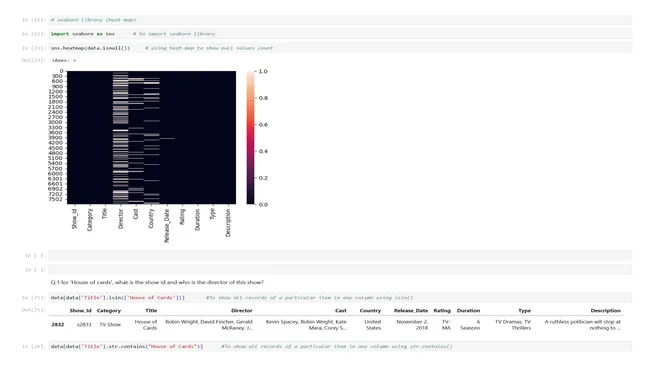650x366 pixels.
Task: Focus the sns.heatmap(data.isnull()) code cell
Action: [340, 48]
